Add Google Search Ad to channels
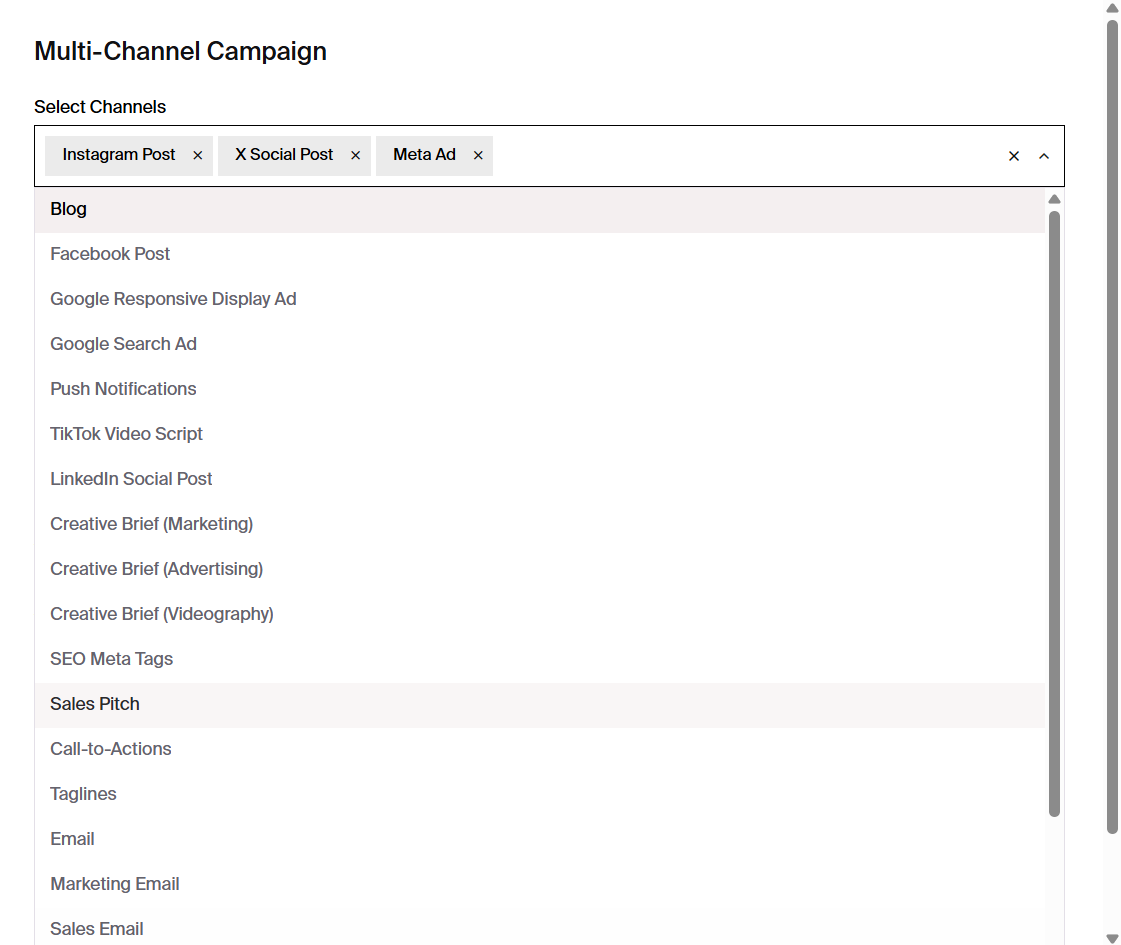This screenshot has width=1121, height=945. click(x=123, y=344)
